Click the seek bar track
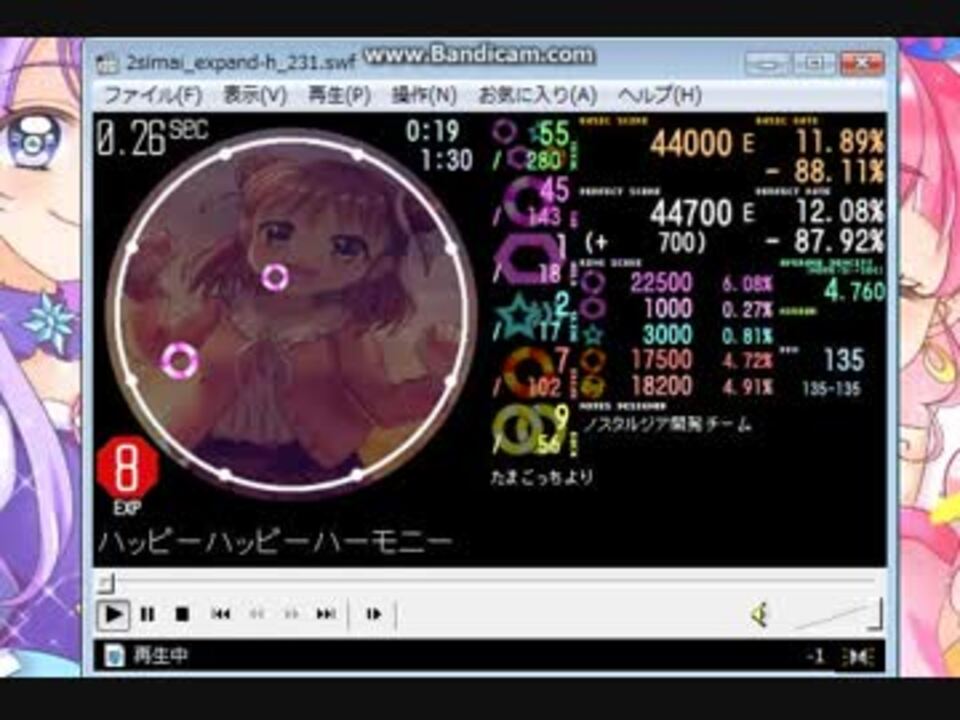Viewport: 960px width, 720px height. point(489,579)
